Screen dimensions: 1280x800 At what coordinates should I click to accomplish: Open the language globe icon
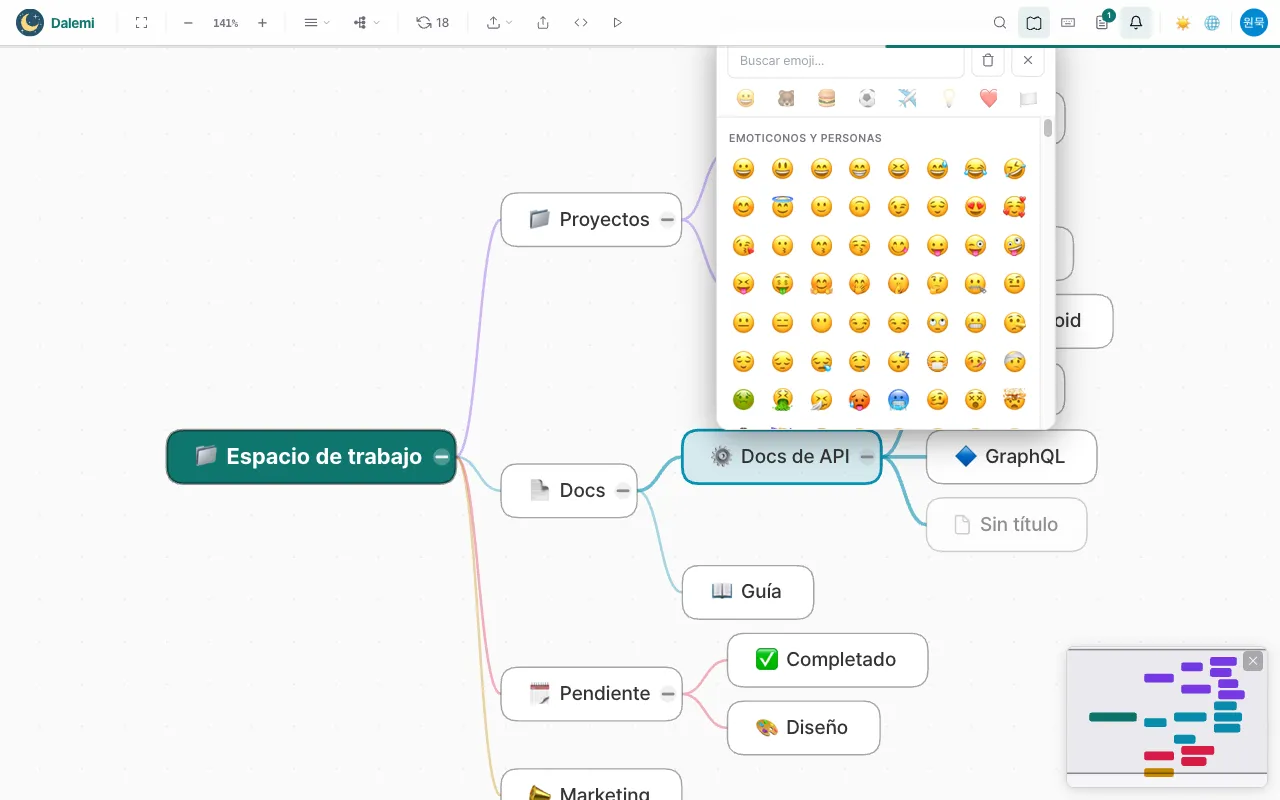pyautogui.click(x=1212, y=22)
